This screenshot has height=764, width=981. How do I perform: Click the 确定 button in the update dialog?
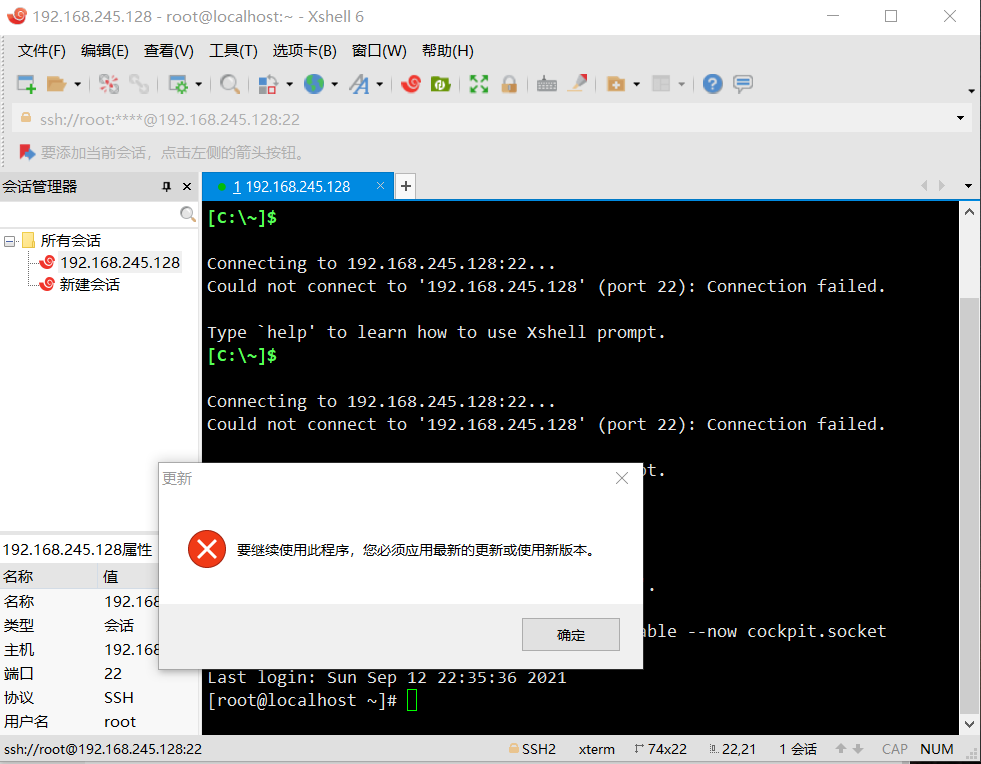(x=571, y=635)
